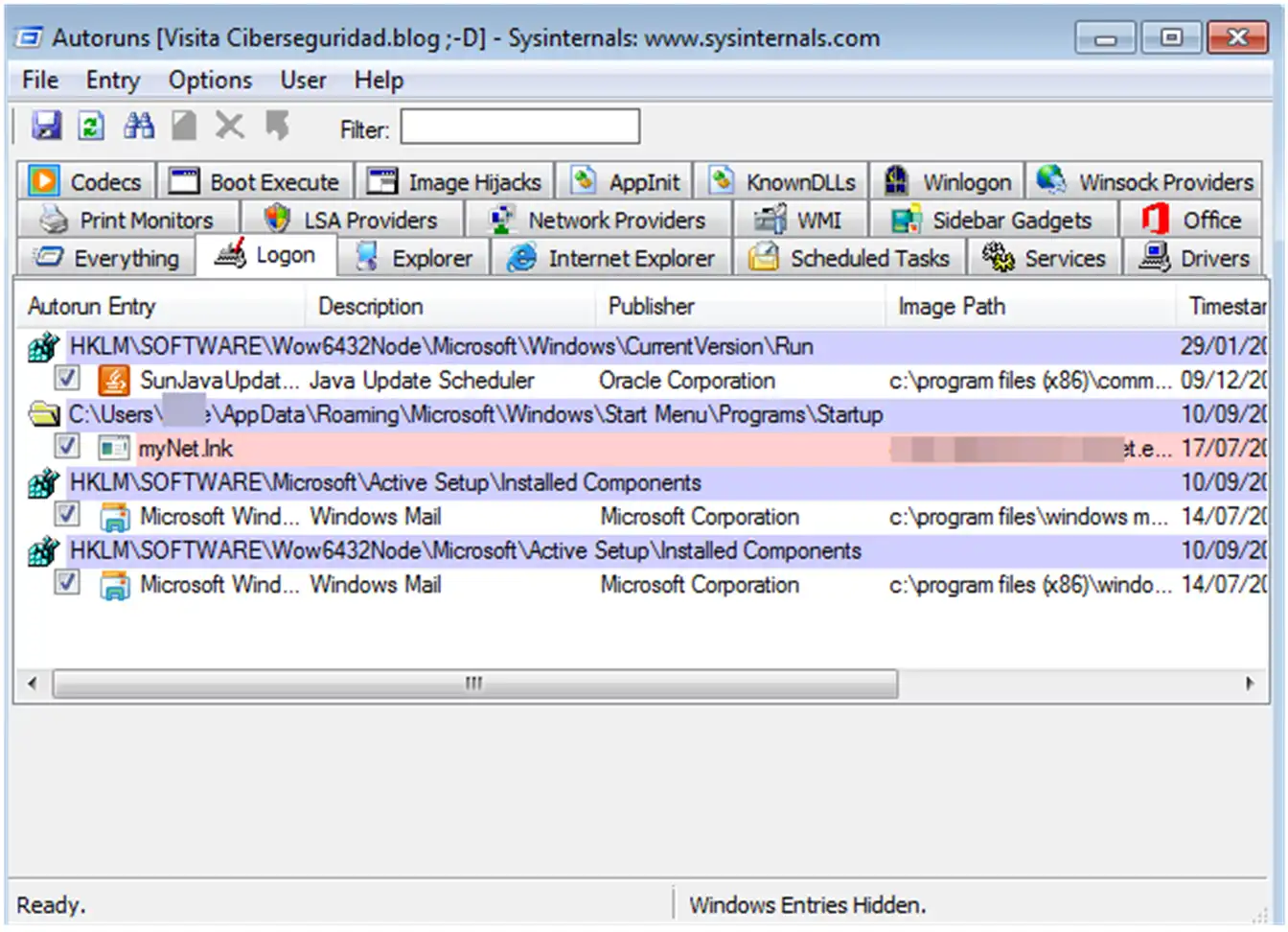Click into the Filter text field

tap(520, 127)
